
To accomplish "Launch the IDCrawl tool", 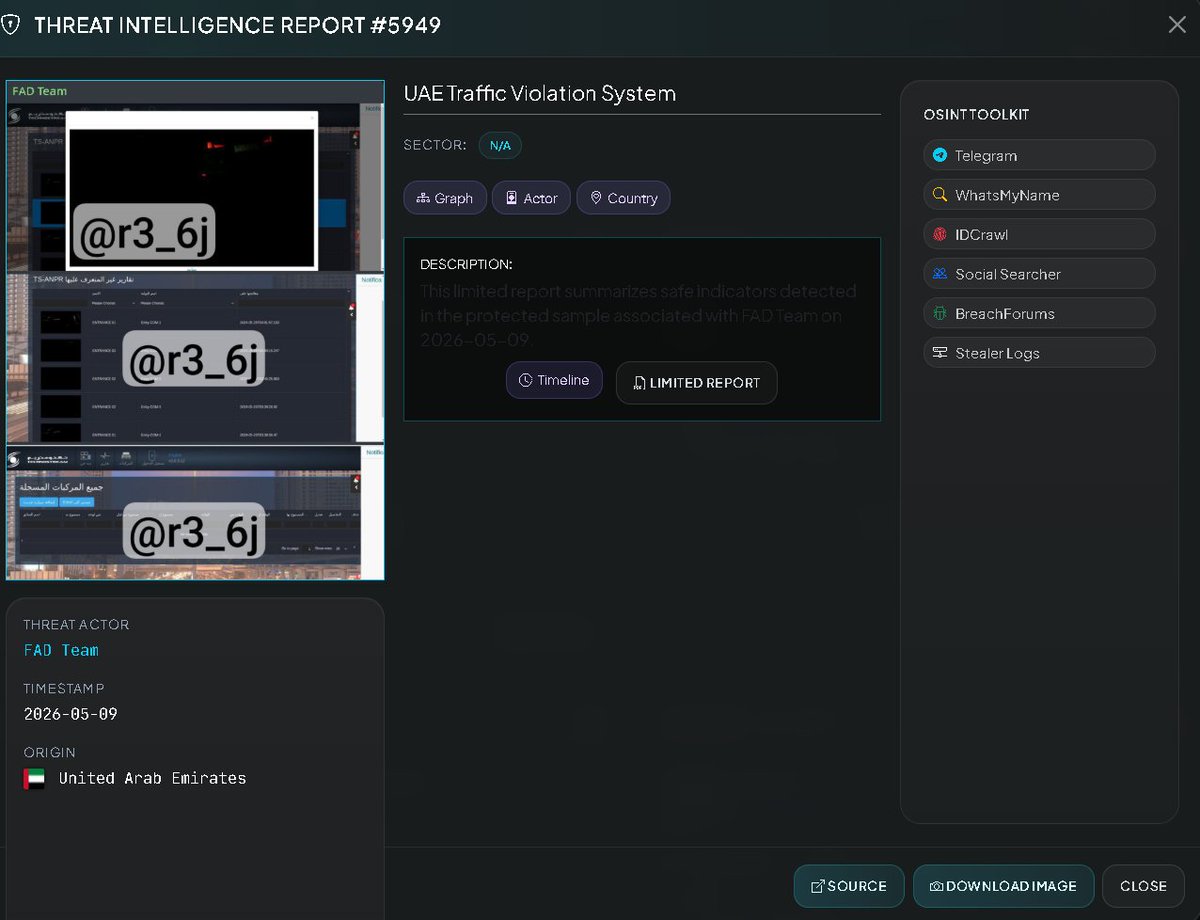I will tap(1039, 234).
